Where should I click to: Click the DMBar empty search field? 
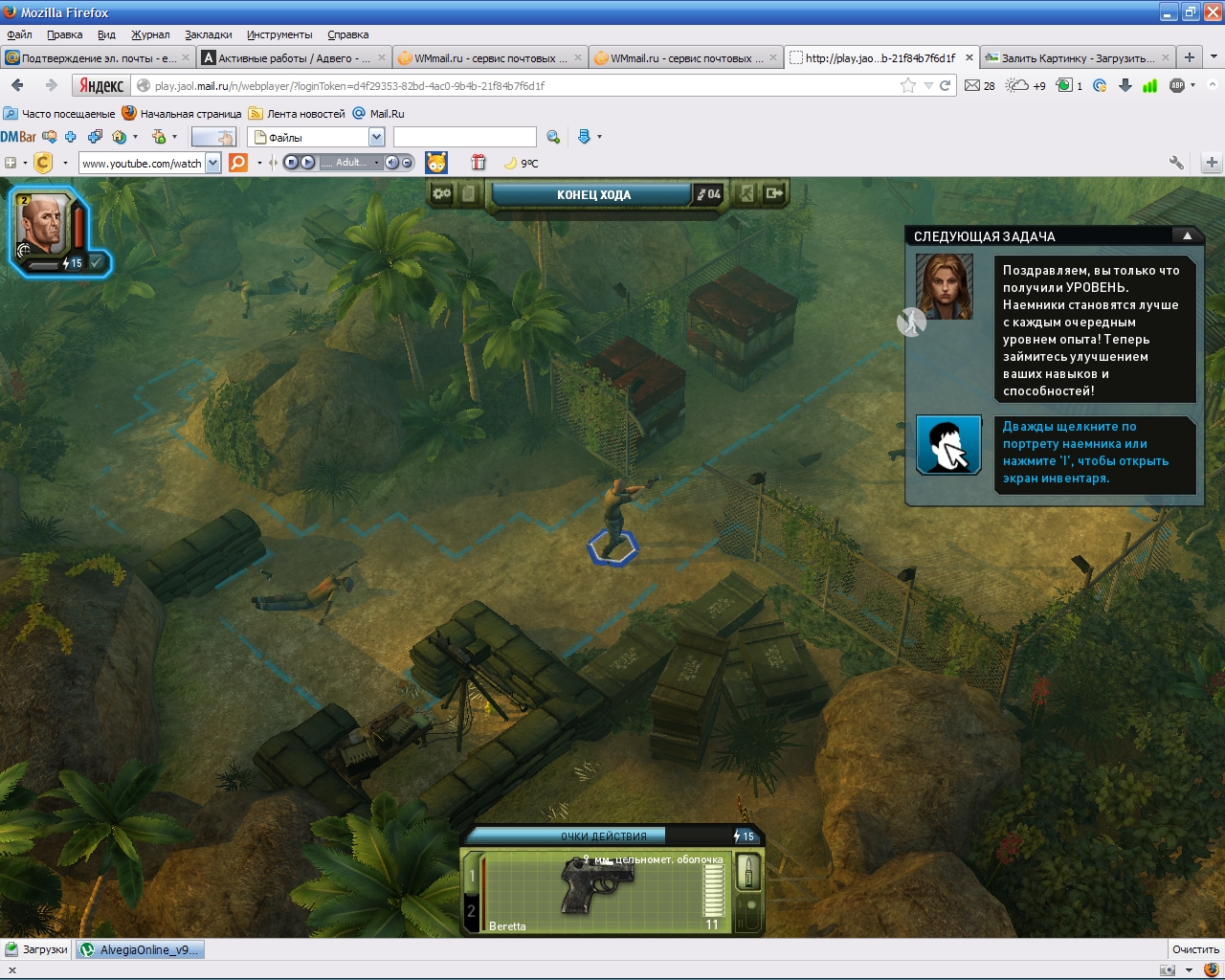(x=464, y=137)
